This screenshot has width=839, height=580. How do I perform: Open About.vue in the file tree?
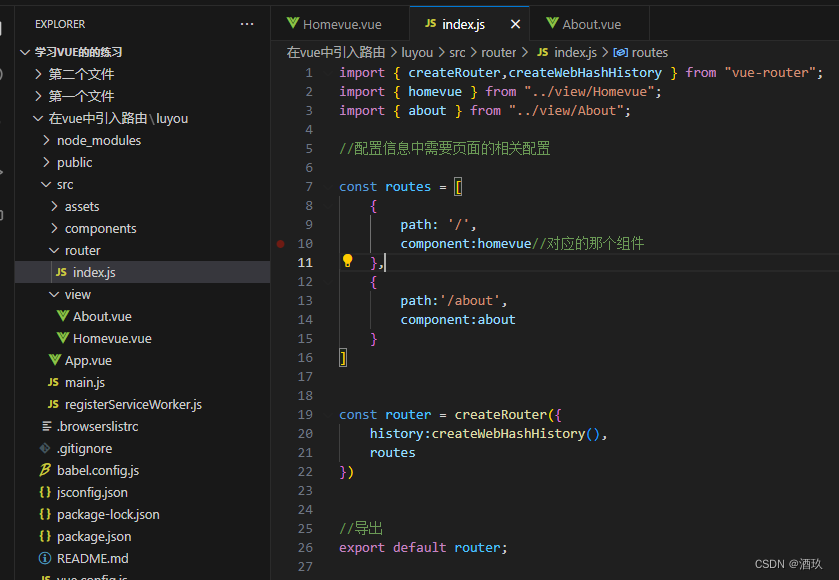click(x=142, y=316)
